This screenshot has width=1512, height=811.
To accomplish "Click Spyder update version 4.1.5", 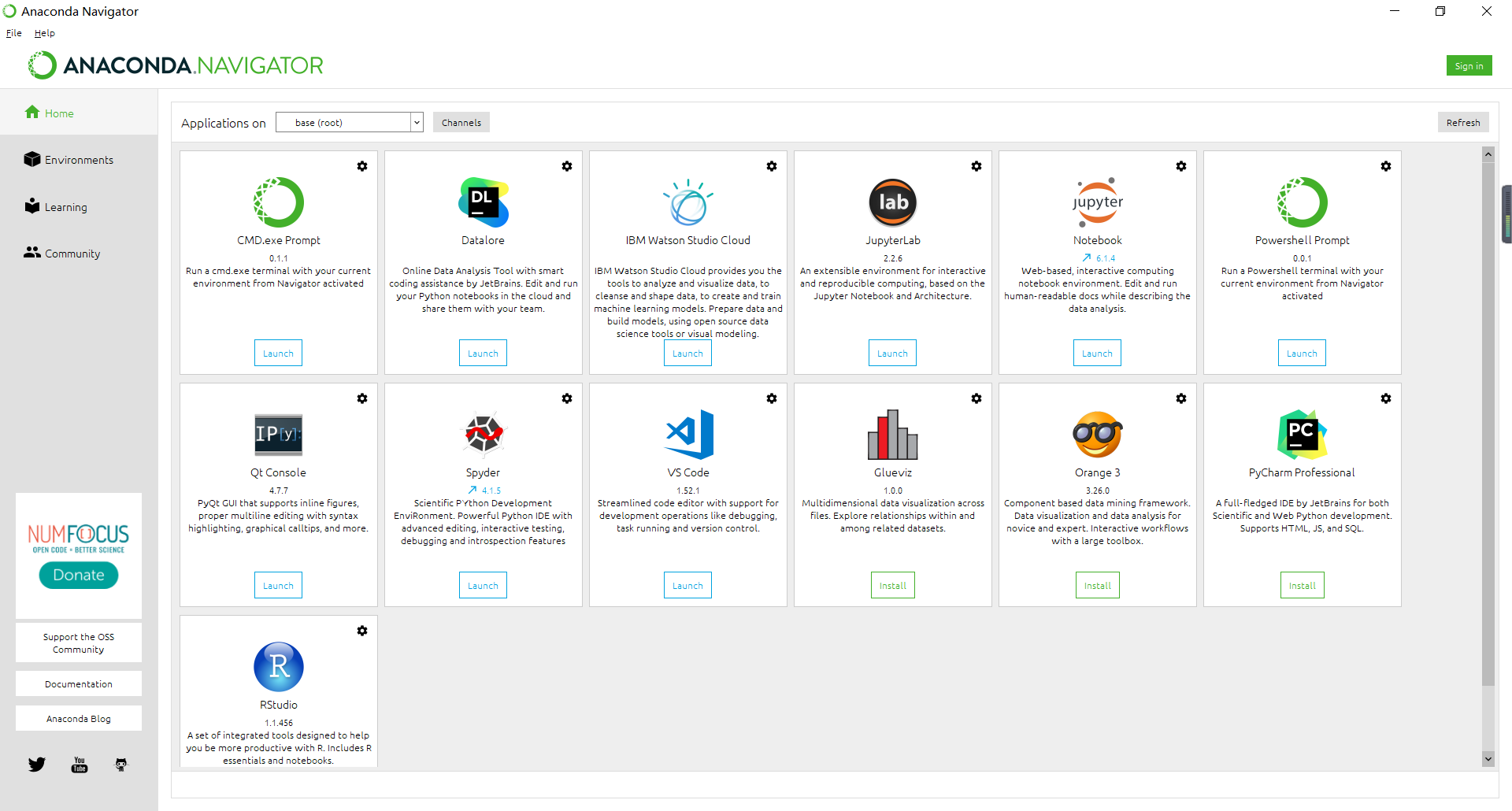I will 484,490.
